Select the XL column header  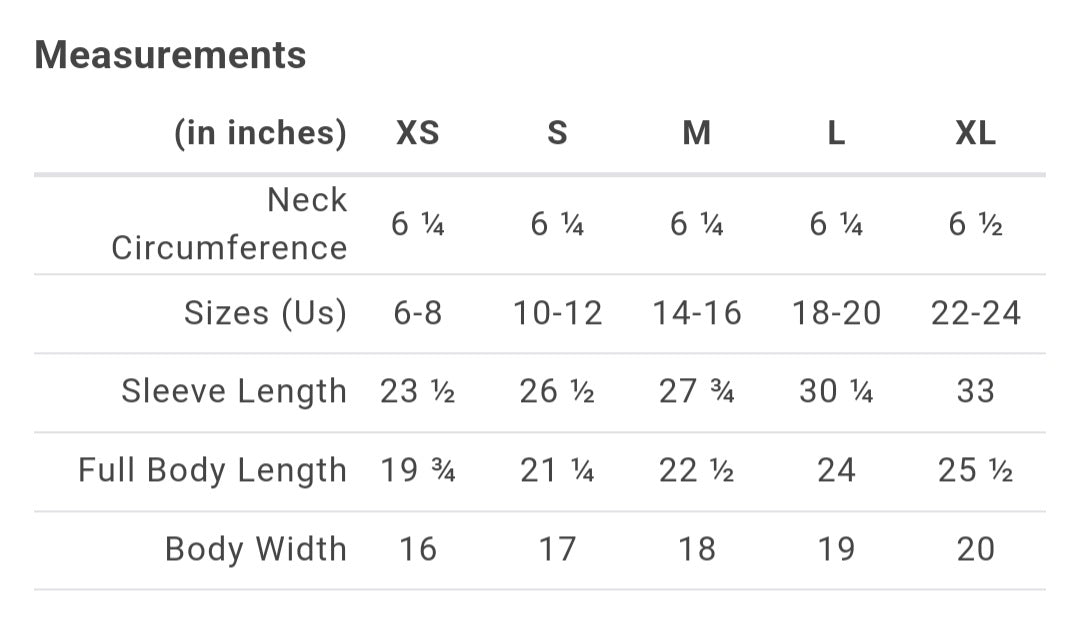975,133
